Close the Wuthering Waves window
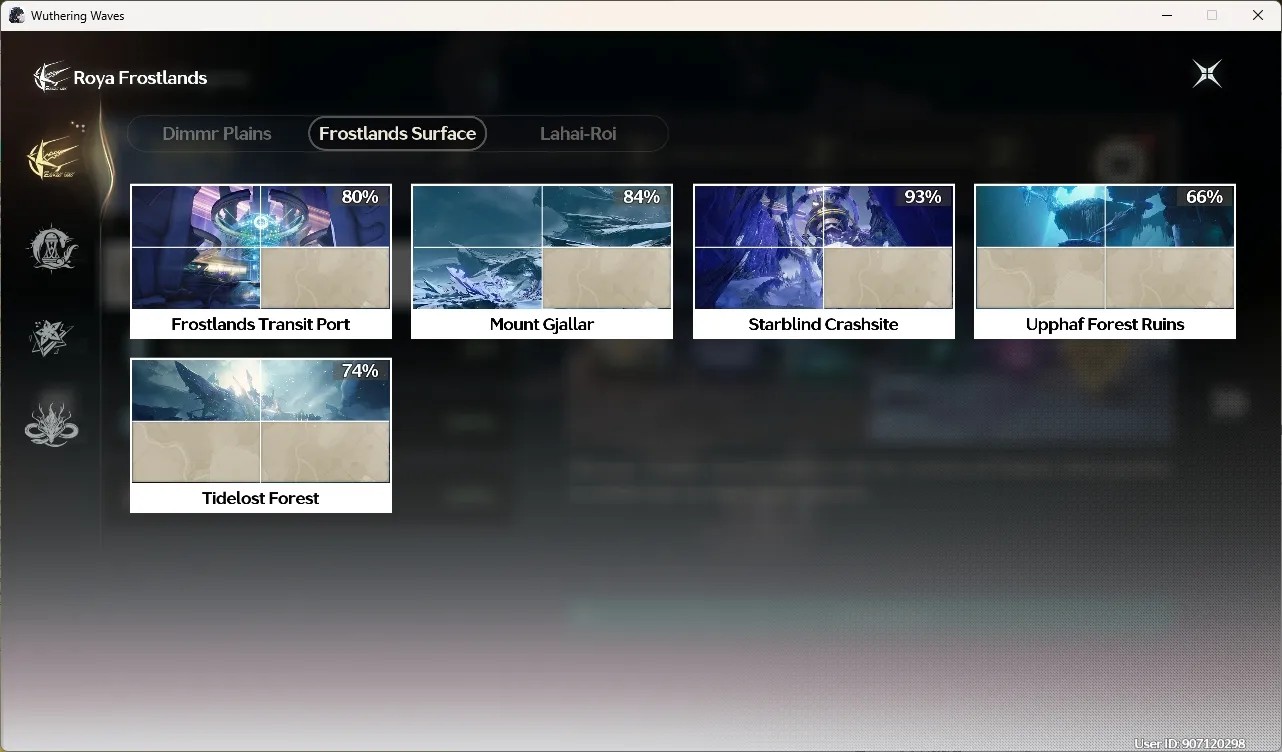1282x752 pixels. [1258, 15]
